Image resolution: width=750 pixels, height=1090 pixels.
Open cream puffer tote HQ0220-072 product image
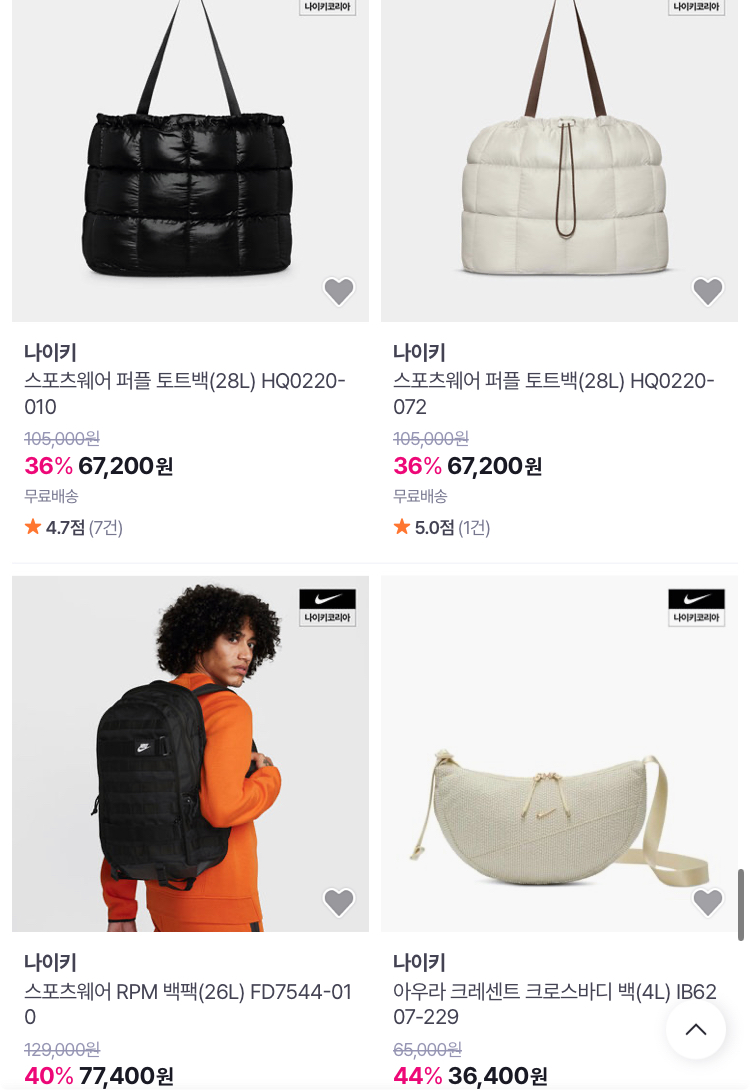tap(560, 161)
